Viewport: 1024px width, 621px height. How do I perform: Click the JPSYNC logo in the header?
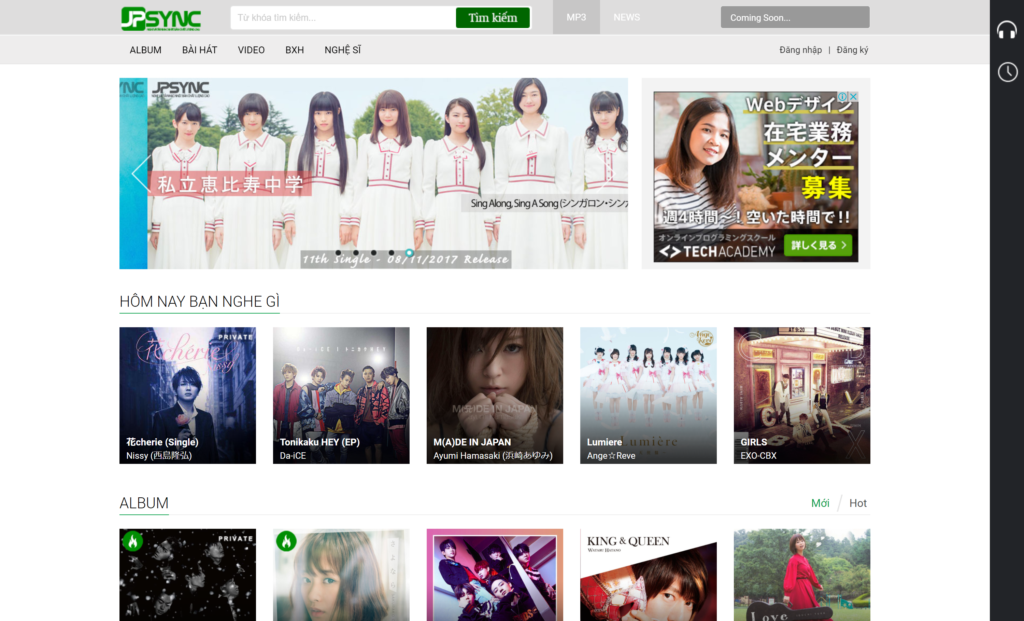pyautogui.click(x=161, y=18)
